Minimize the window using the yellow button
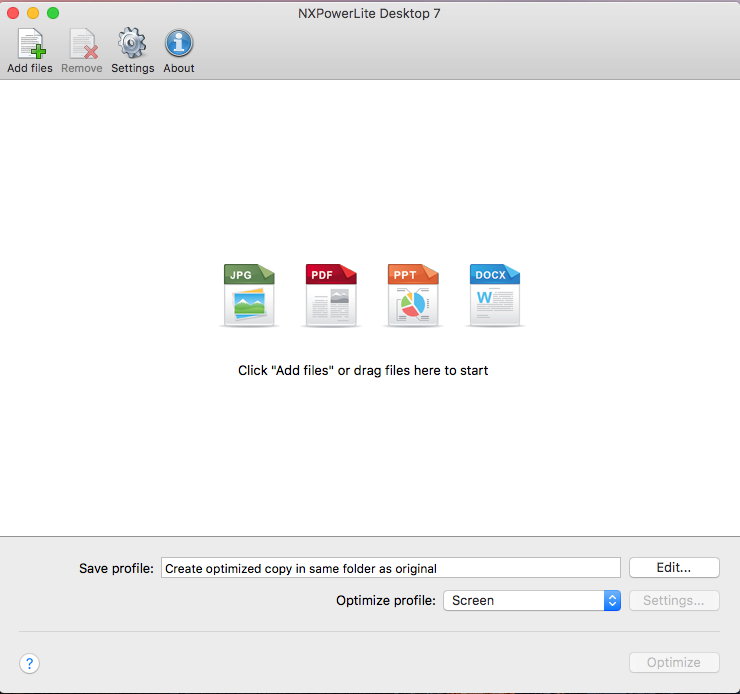 click(33, 13)
